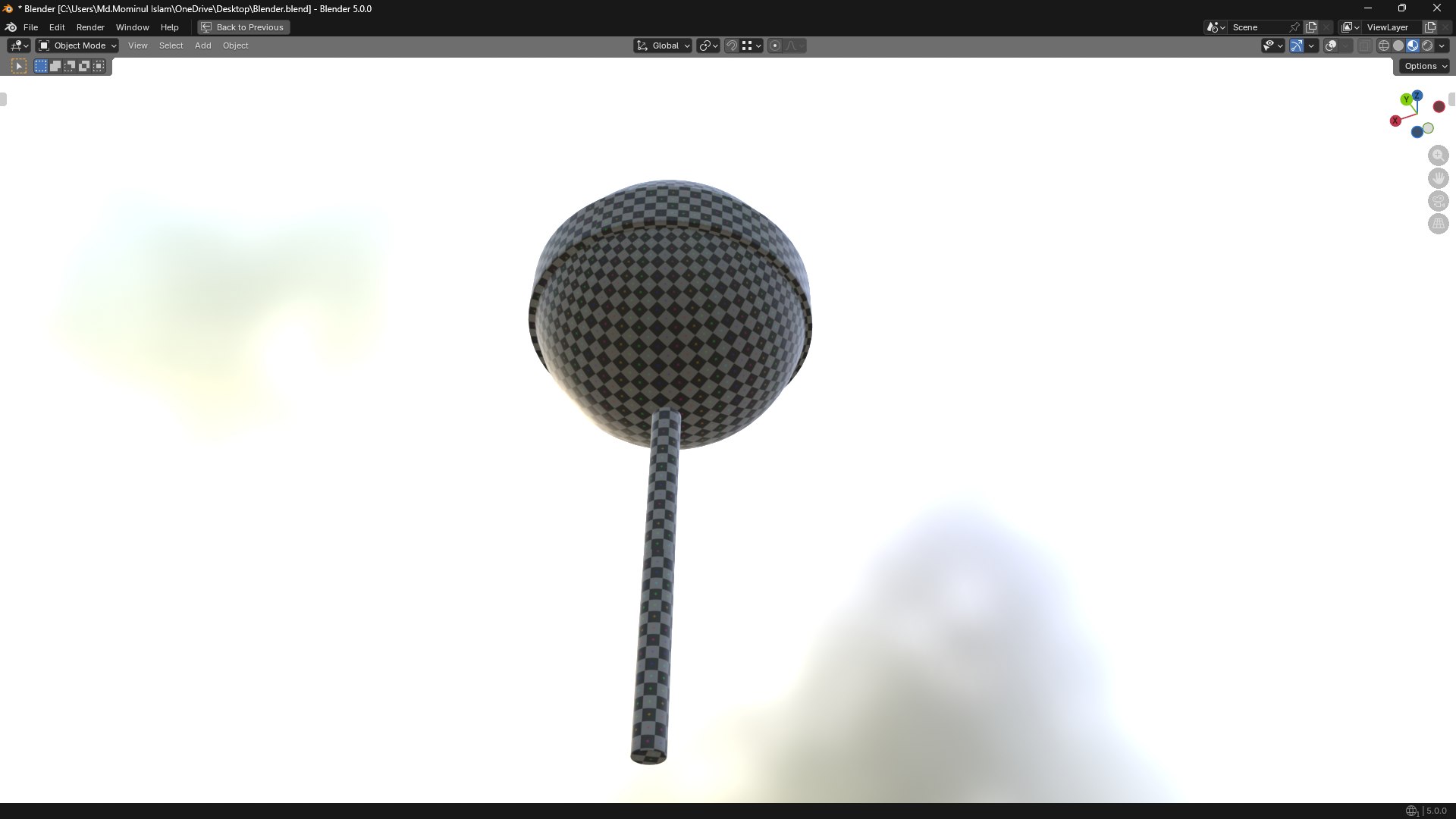Toggle Show Overlays button
This screenshot has height=819, width=1456.
[1331, 45]
